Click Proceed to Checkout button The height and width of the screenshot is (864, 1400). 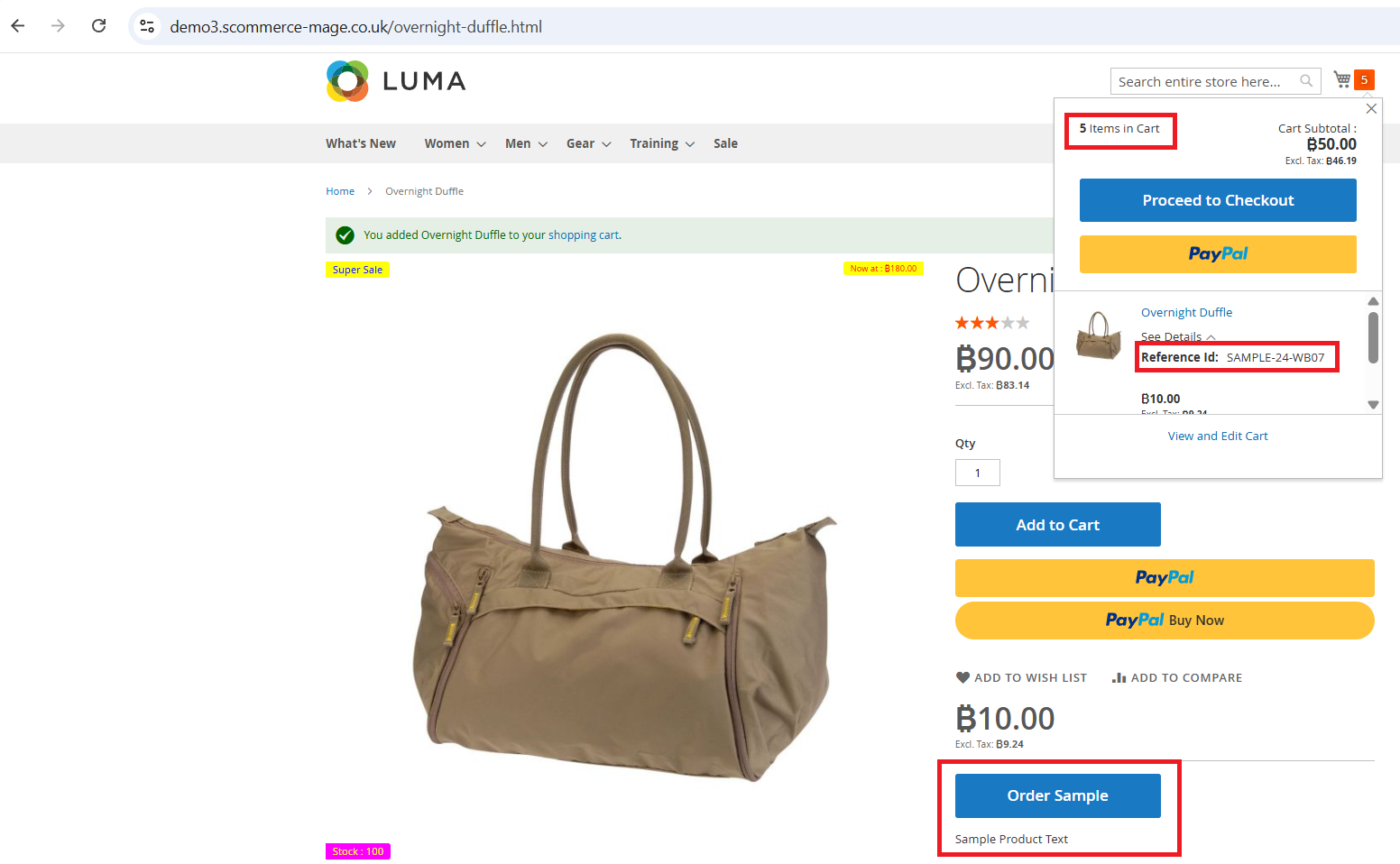(1218, 200)
